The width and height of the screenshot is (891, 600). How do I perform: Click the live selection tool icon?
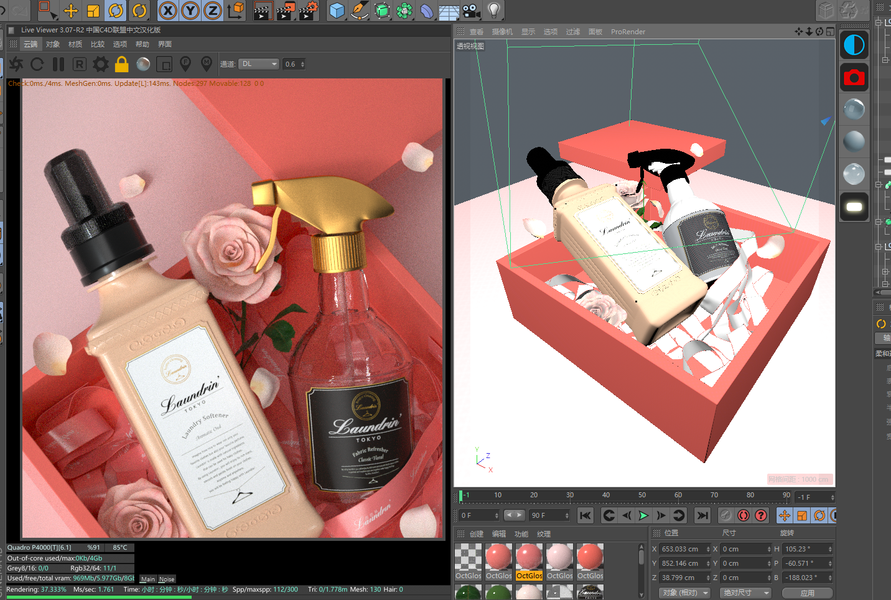(x=48, y=10)
